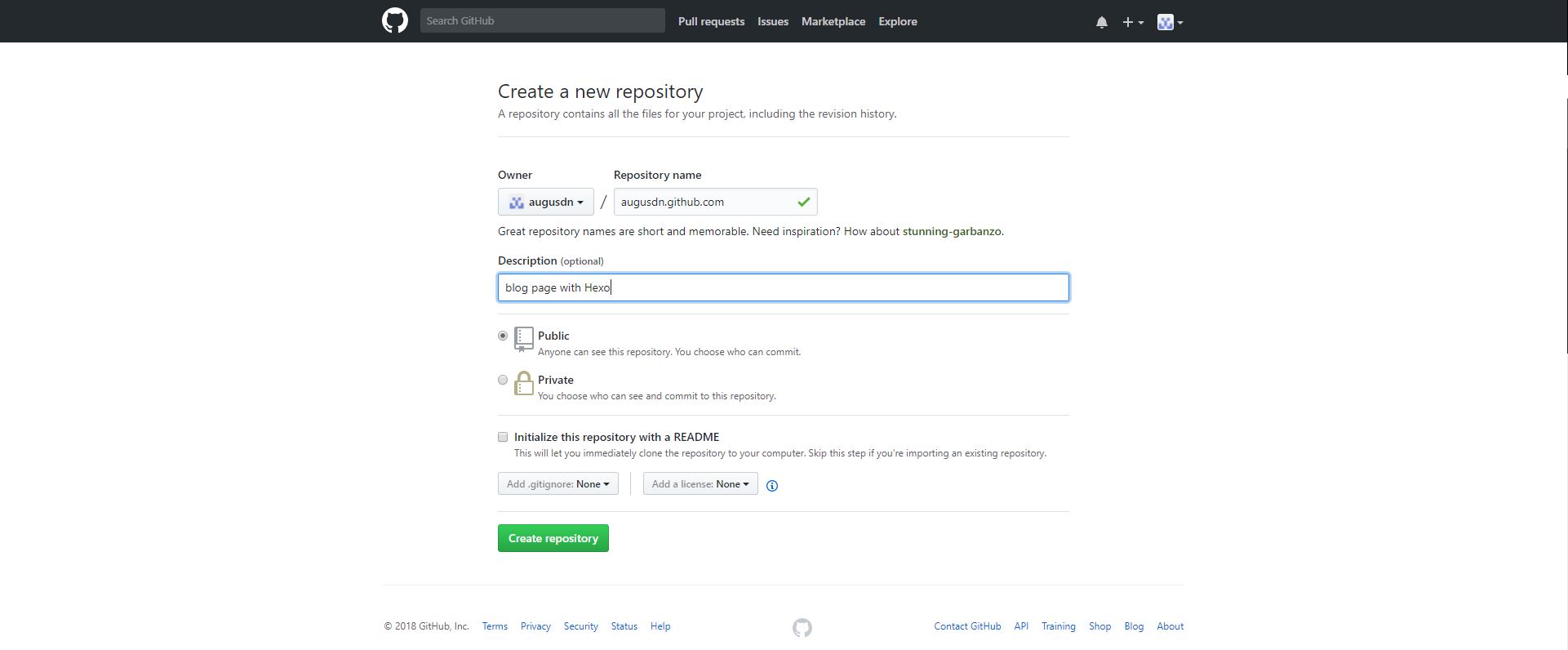The image size is (1568, 650).
Task: Check Initialize this repository with a README
Action: coord(503,437)
